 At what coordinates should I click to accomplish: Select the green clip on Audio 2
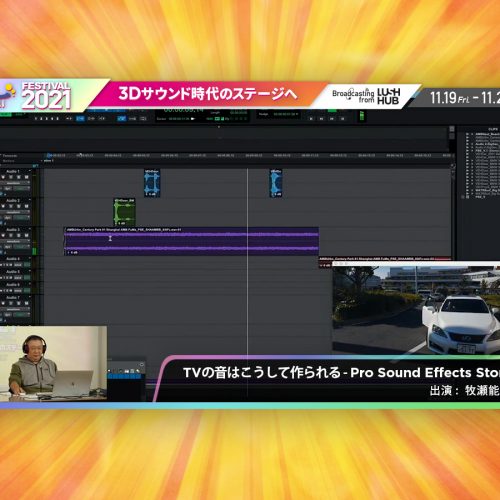(124, 212)
